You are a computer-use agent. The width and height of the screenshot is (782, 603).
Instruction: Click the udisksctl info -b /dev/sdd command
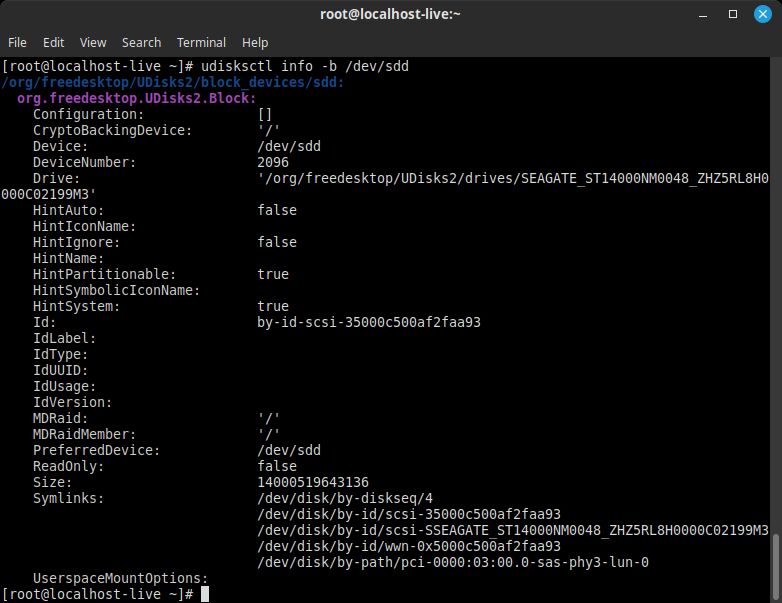click(305, 66)
